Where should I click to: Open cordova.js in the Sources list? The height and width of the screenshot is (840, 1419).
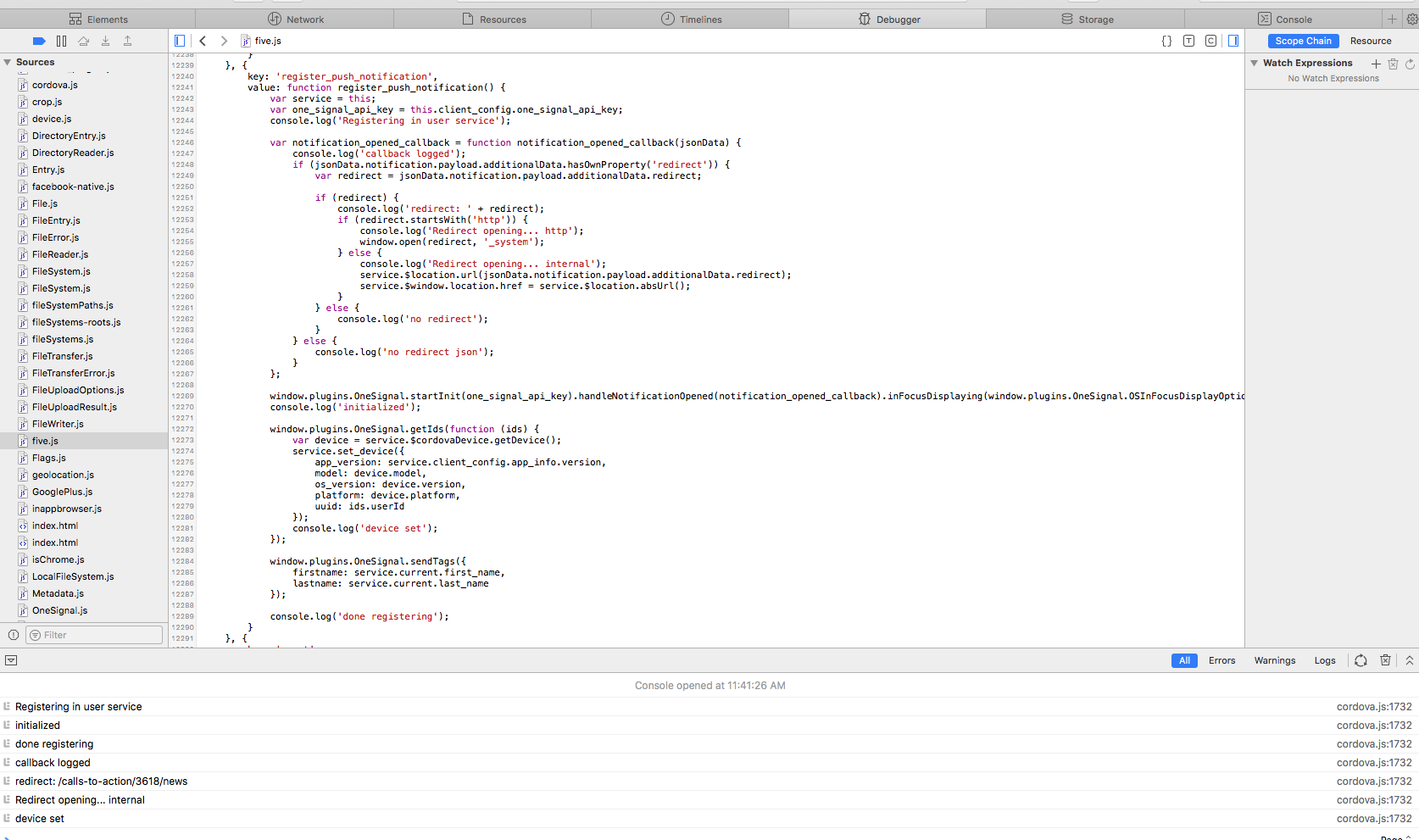(54, 85)
